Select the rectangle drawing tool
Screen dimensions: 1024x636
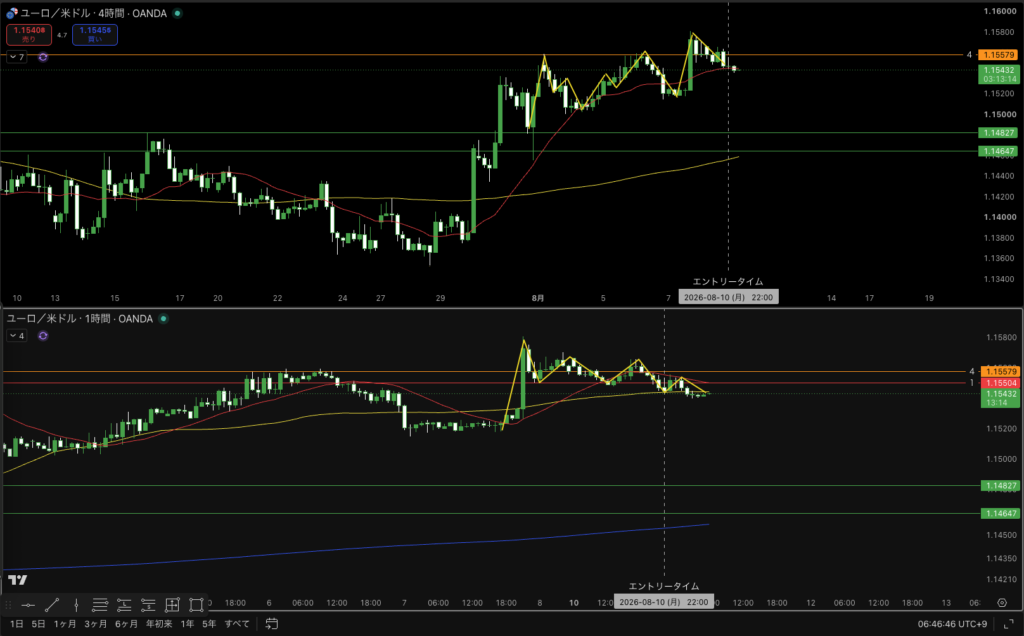click(x=196, y=605)
